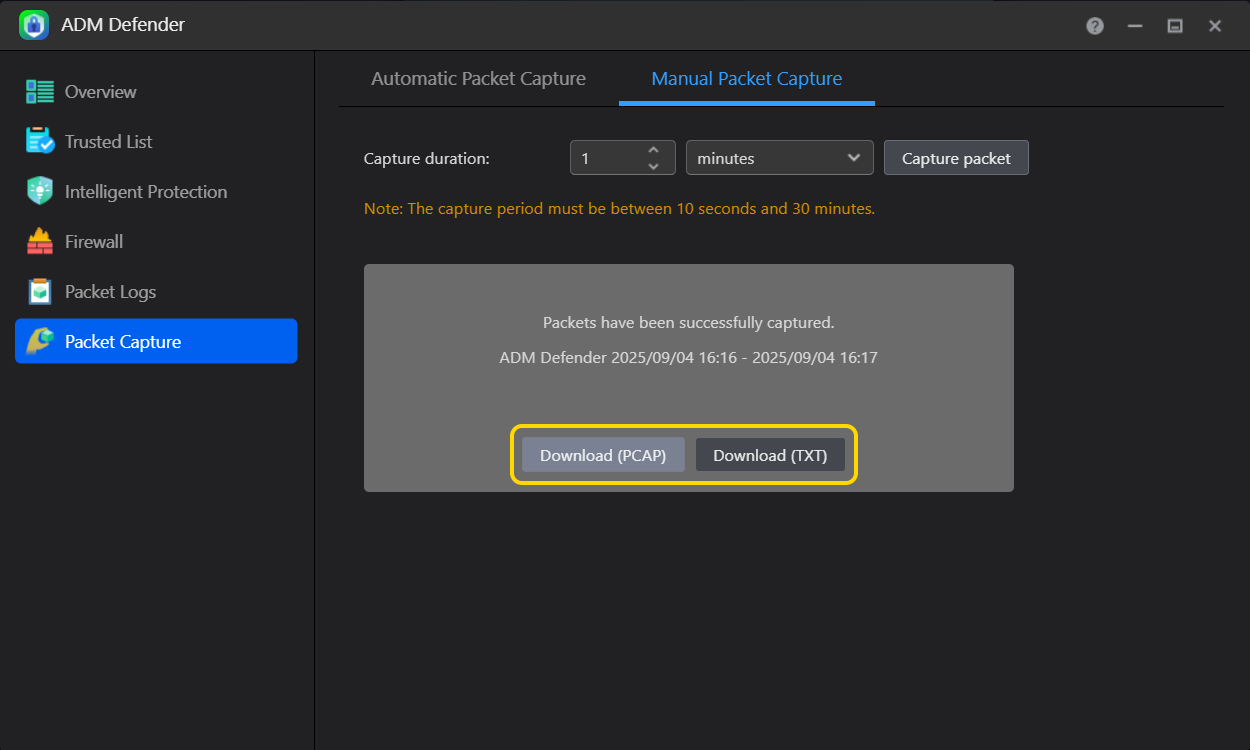Open the minutes unit dropdown
1250x750 pixels.
(x=780, y=158)
